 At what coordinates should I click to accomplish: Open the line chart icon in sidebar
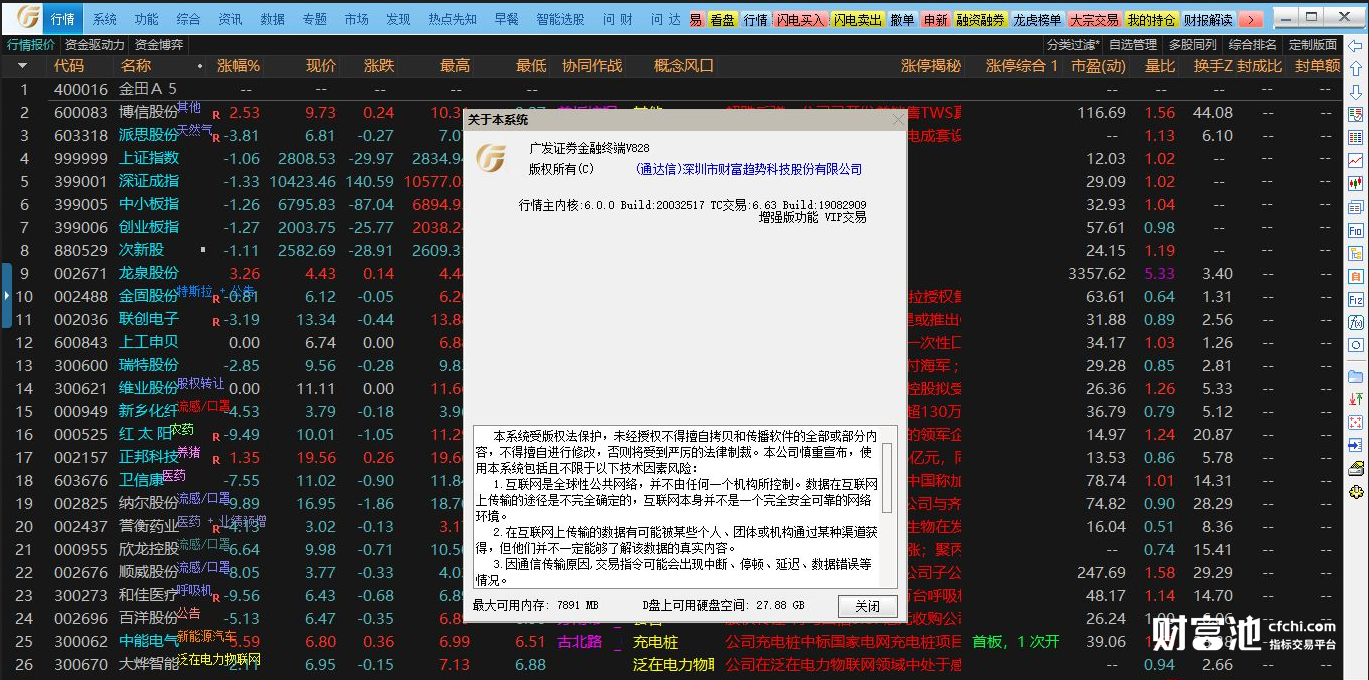click(1356, 160)
